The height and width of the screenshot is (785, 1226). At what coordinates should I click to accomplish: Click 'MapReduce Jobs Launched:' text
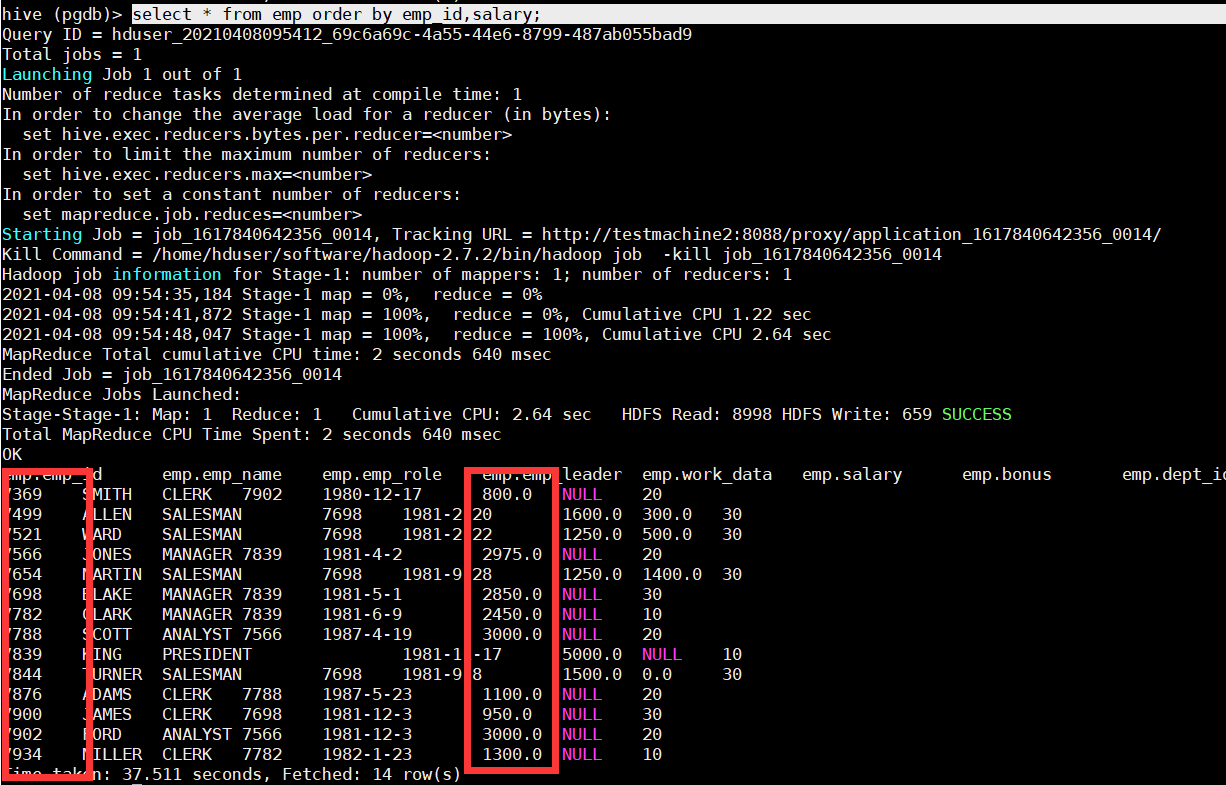click(122, 394)
